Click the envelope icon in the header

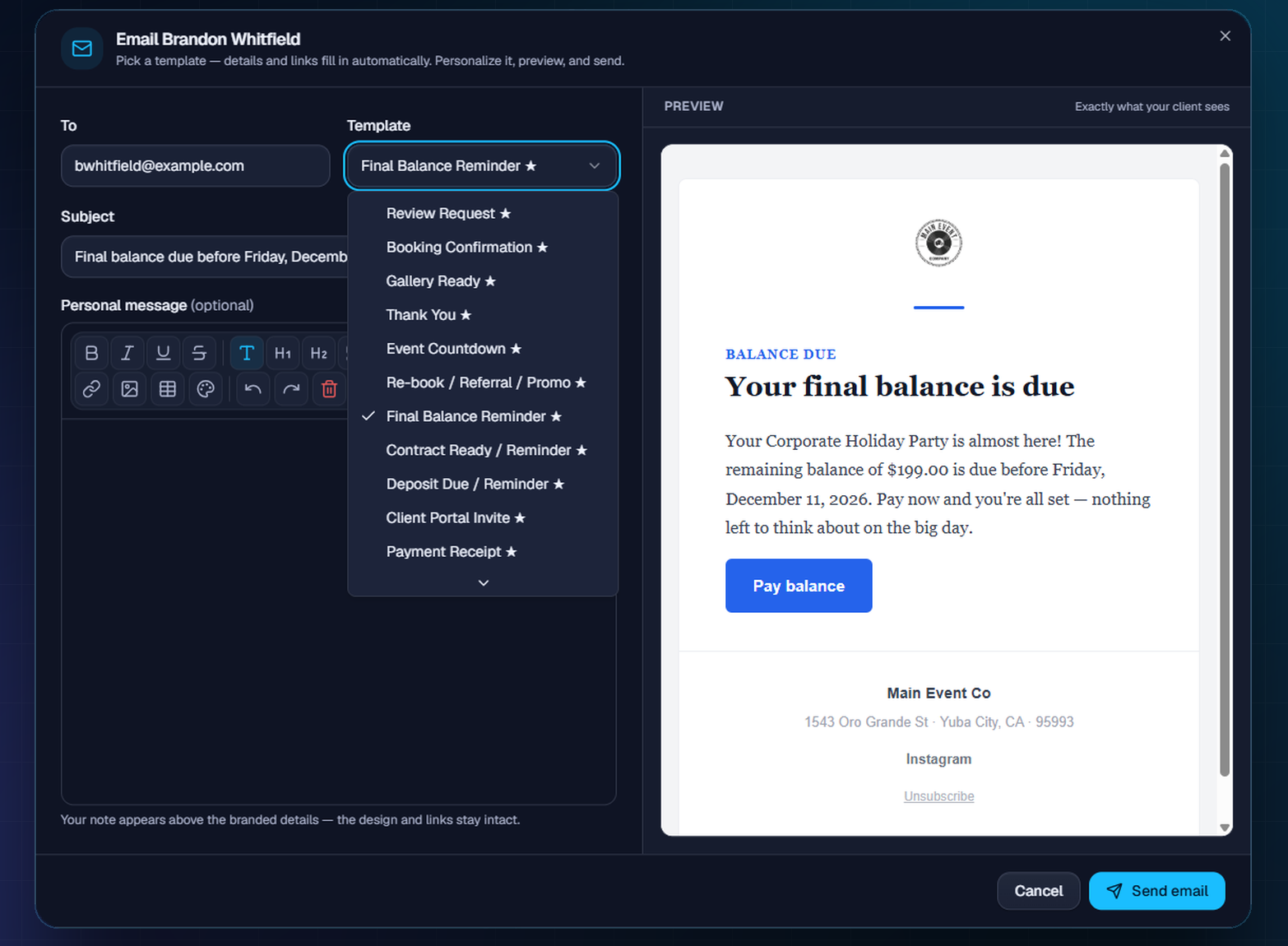[82, 49]
